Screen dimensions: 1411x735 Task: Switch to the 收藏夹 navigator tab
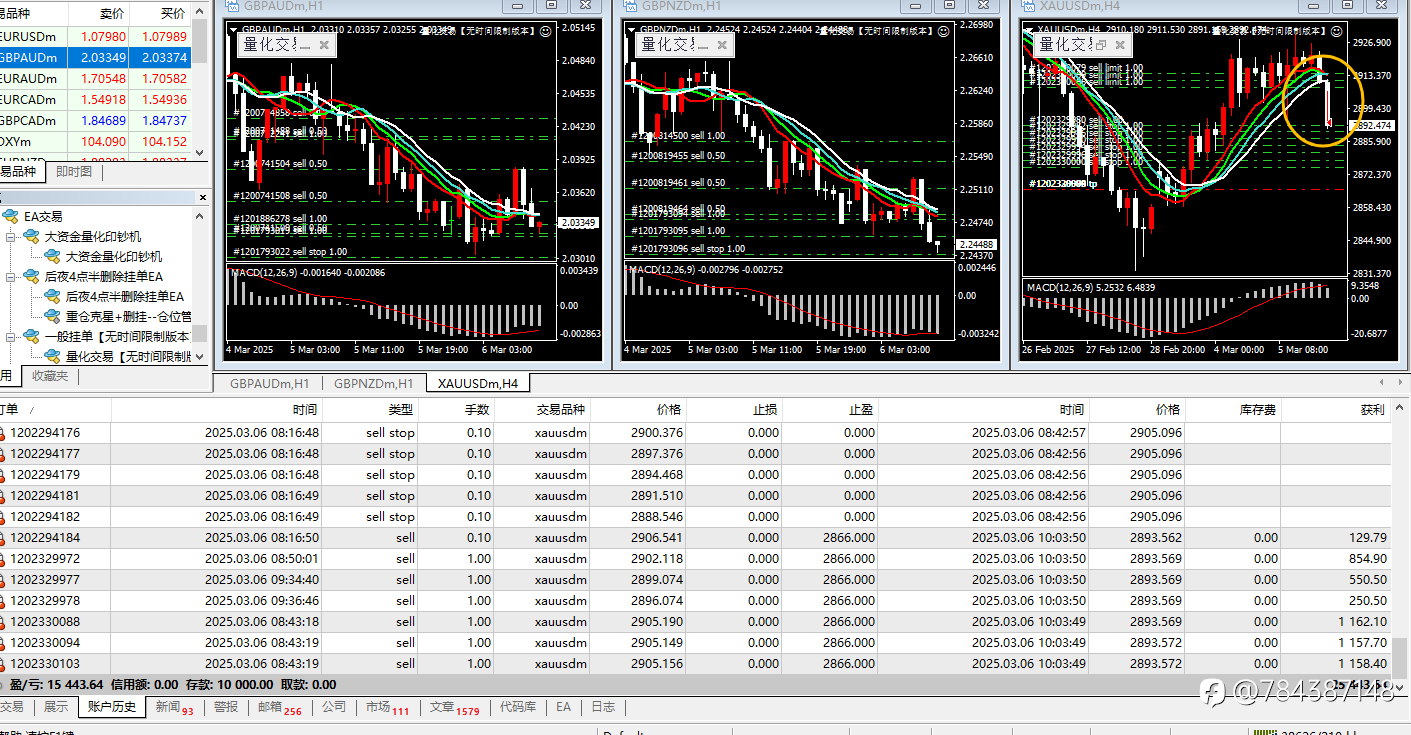tap(50, 376)
